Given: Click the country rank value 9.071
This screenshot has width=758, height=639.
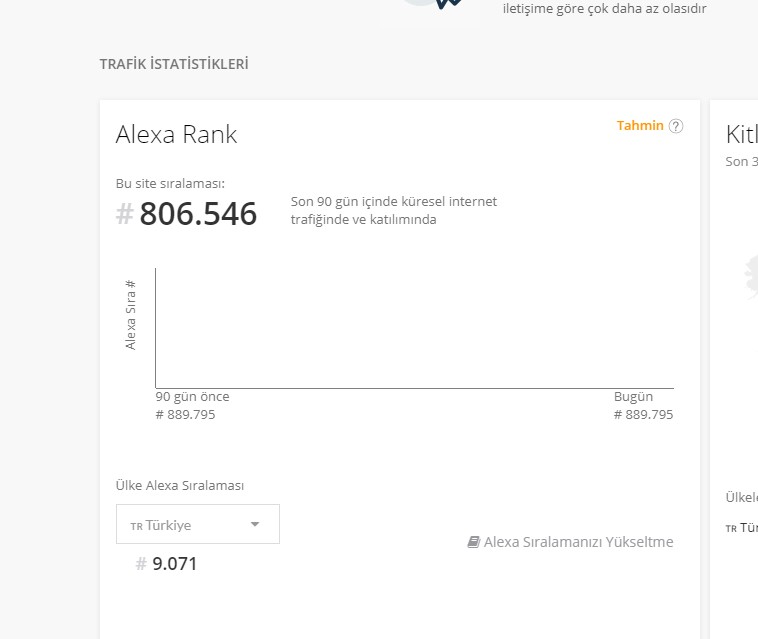Looking at the screenshot, I should (174, 564).
